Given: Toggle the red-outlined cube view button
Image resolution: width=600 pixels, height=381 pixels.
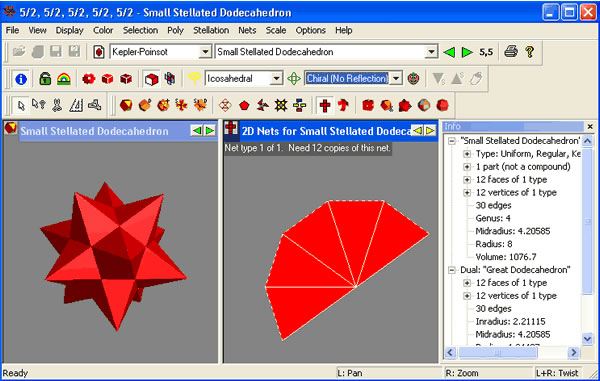Looking at the screenshot, I should coord(152,79).
